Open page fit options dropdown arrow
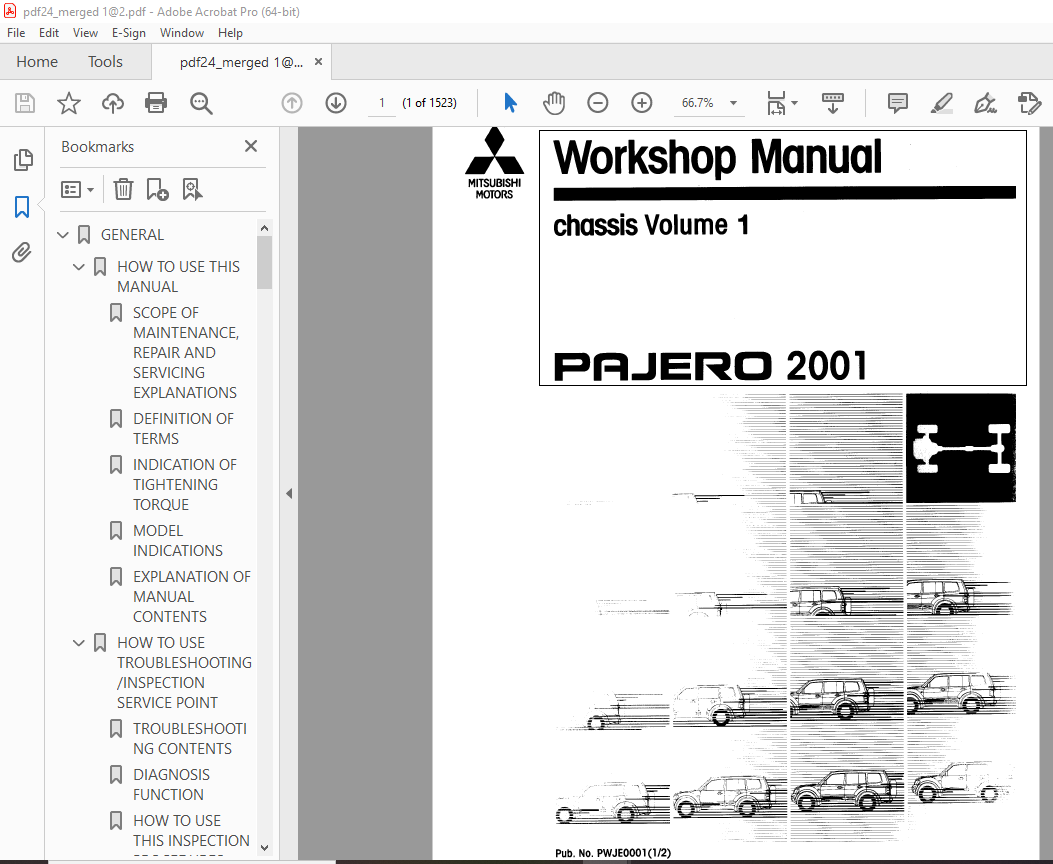1053x864 pixels. pyautogui.click(x=795, y=103)
